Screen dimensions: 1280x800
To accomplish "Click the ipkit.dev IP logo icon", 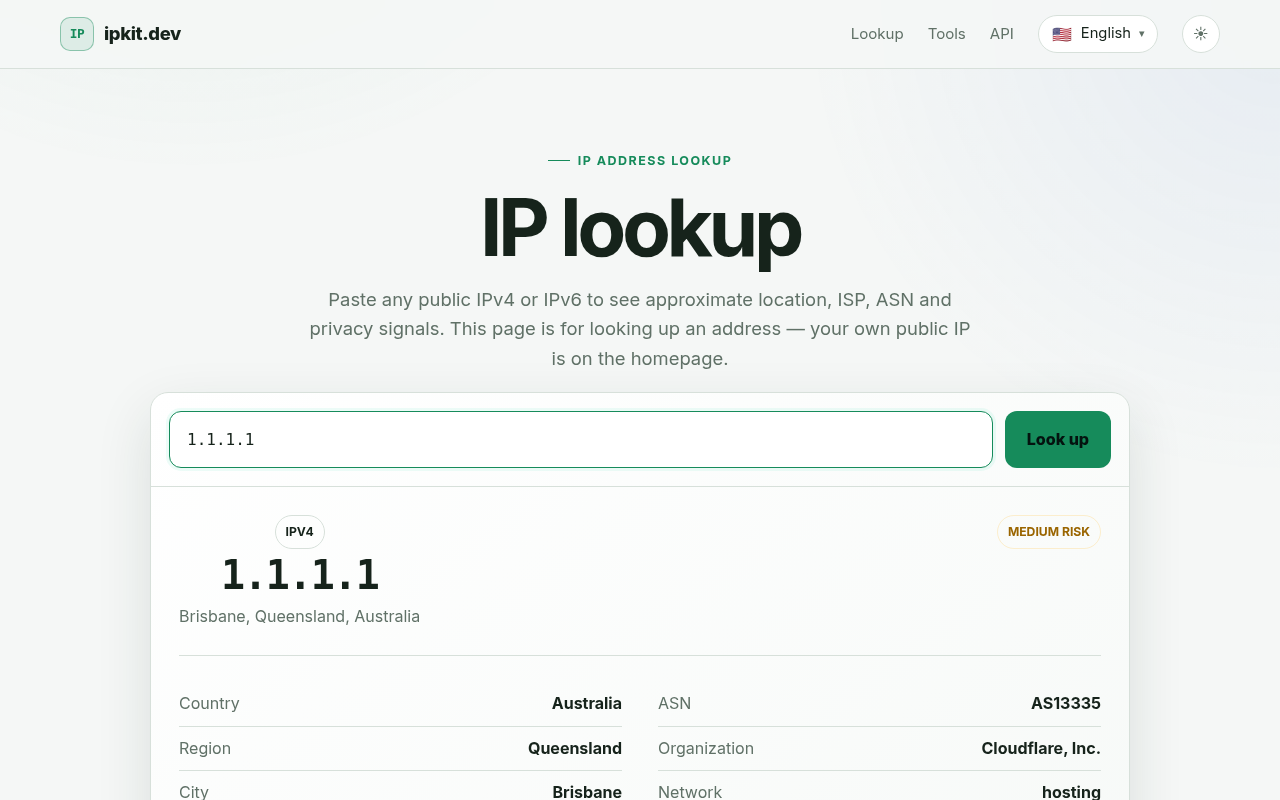I will coord(77,34).
